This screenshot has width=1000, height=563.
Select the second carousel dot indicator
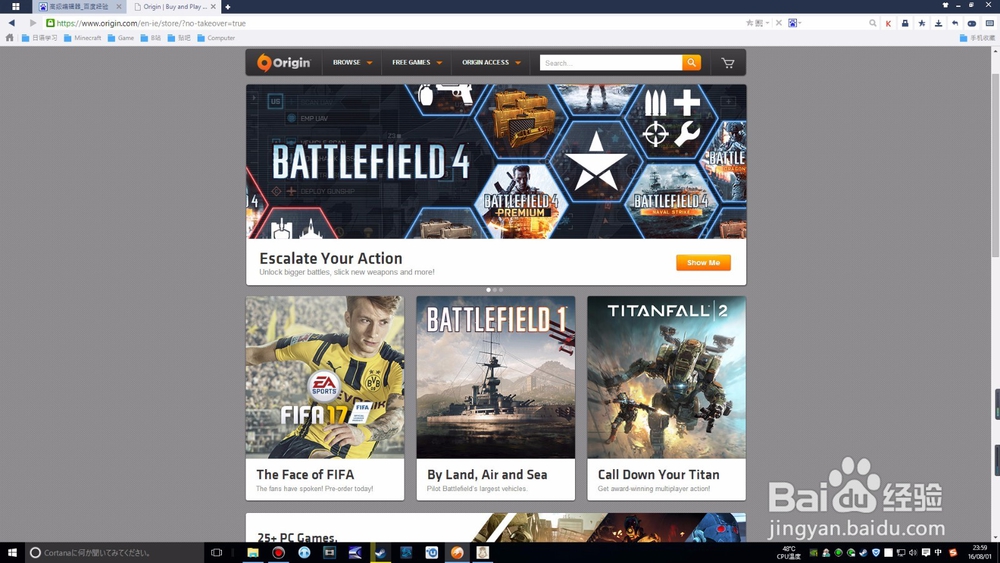coord(495,290)
